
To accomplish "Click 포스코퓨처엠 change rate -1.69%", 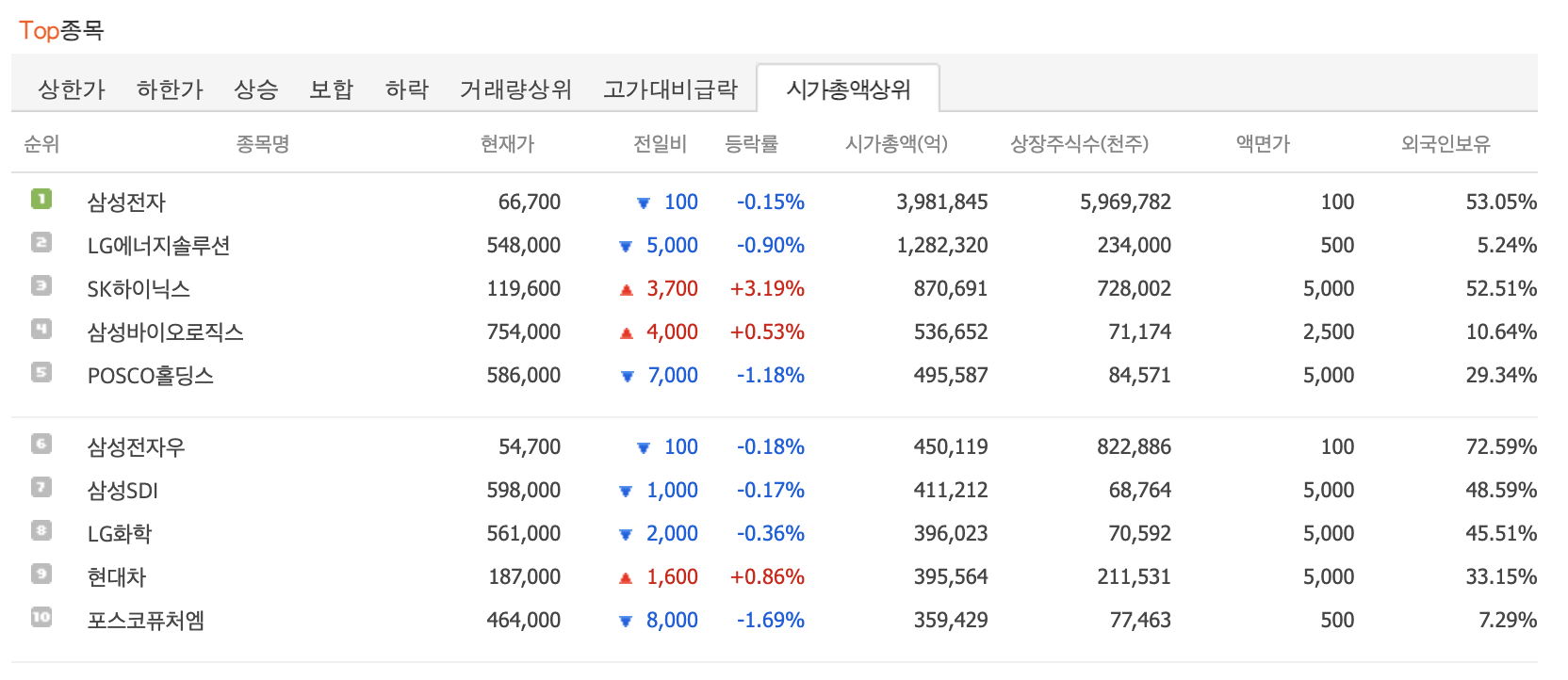I will pyautogui.click(x=771, y=620).
